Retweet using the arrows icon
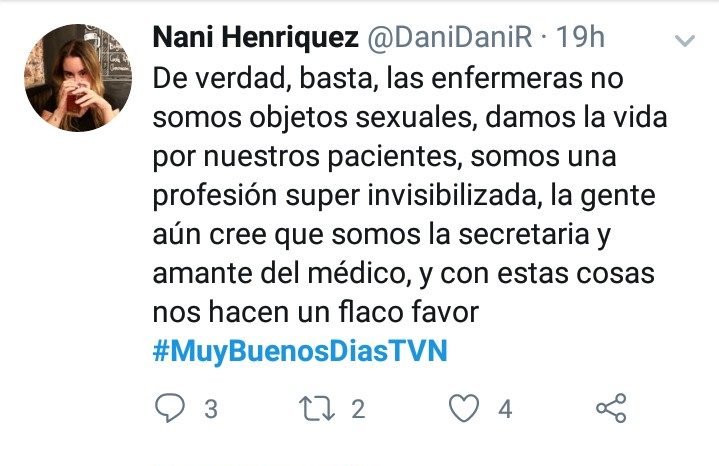Screen dimensions: 719x466 point(317,408)
